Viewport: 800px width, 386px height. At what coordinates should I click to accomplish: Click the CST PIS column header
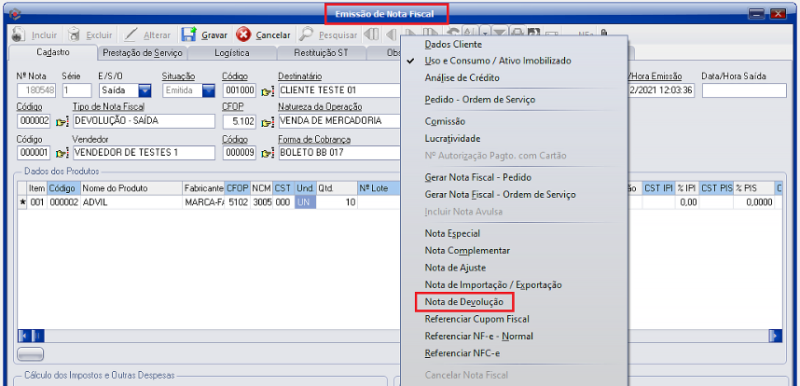tap(716, 188)
